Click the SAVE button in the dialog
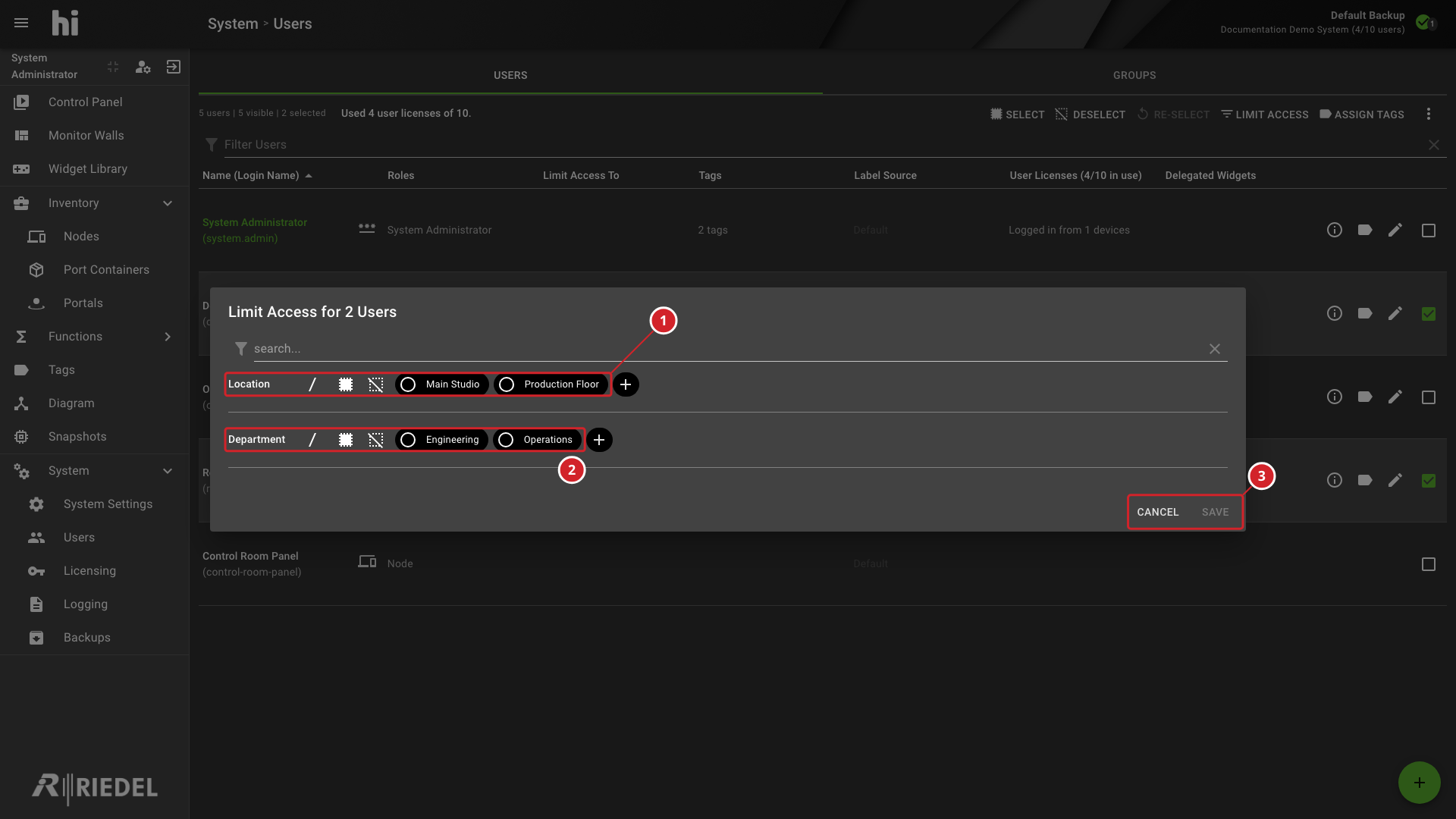1456x819 pixels. tap(1215, 512)
